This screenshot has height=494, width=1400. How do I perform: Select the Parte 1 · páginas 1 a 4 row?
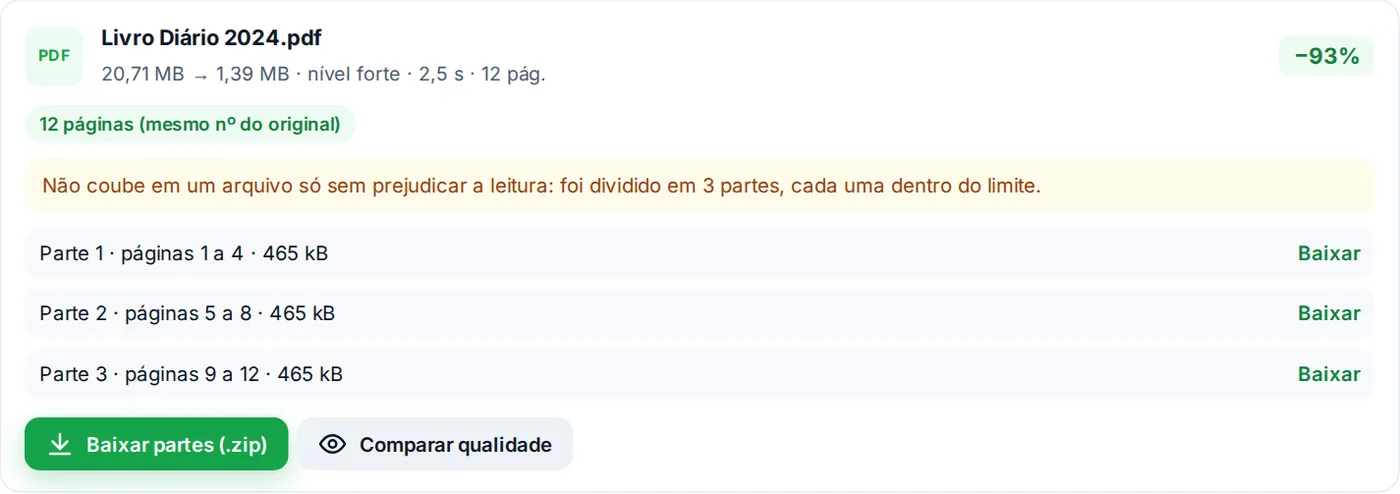click(x=700, y=253)
